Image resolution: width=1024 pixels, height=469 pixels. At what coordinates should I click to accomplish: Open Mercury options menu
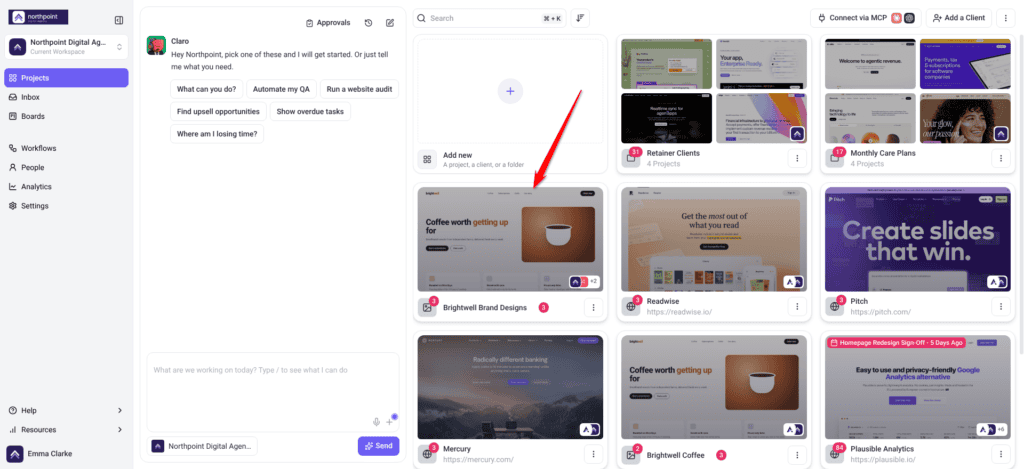pos(594,454)
